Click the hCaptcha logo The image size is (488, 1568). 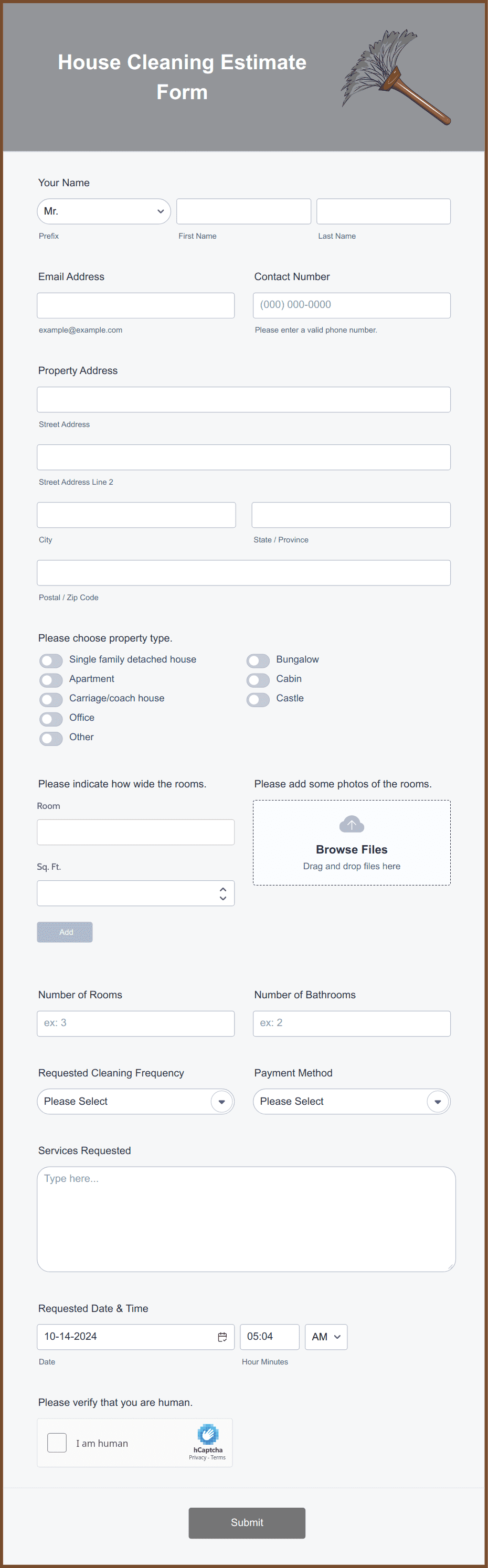pos(208,1434)
